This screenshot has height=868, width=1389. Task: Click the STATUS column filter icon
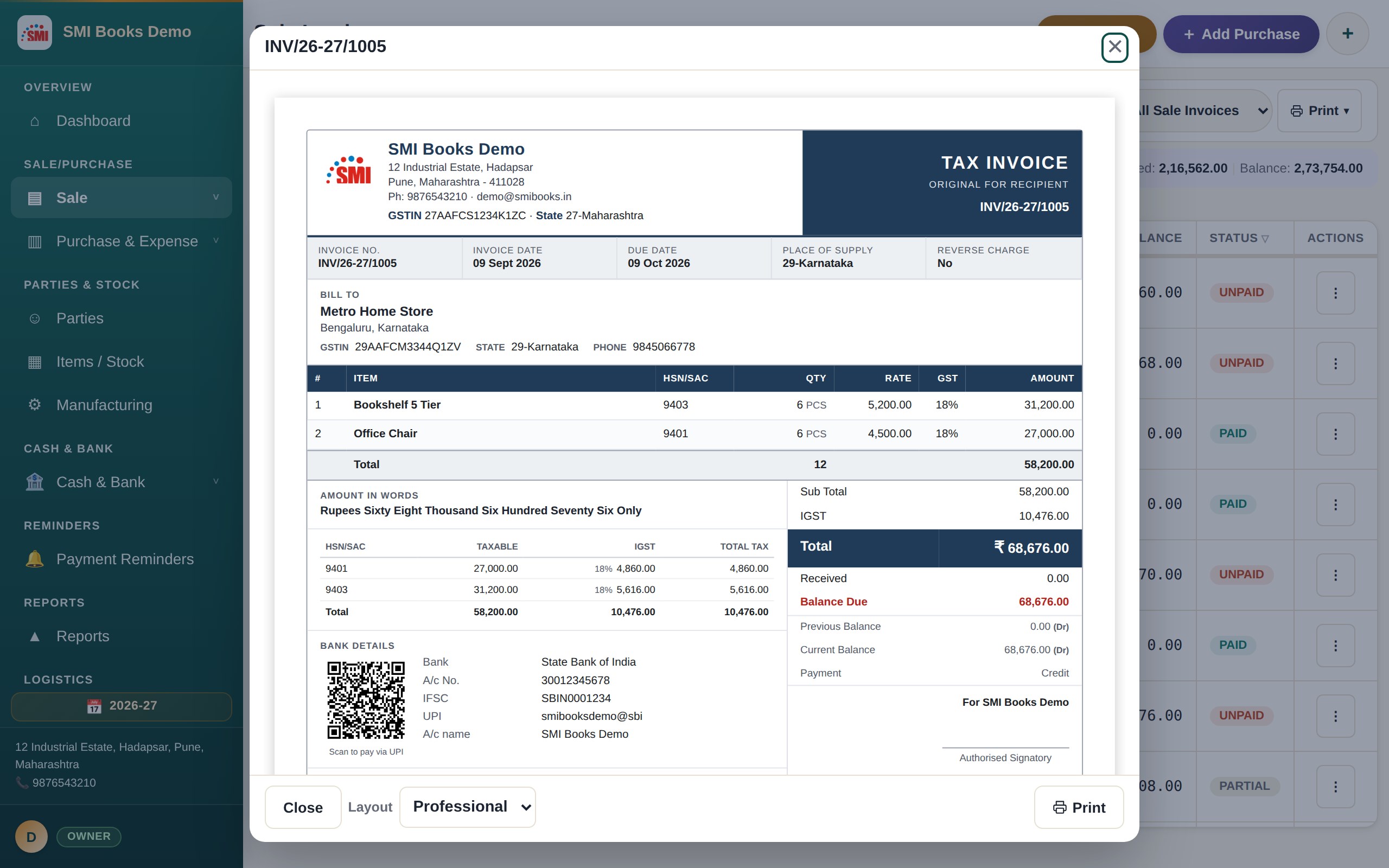[x=1265, y=238]
